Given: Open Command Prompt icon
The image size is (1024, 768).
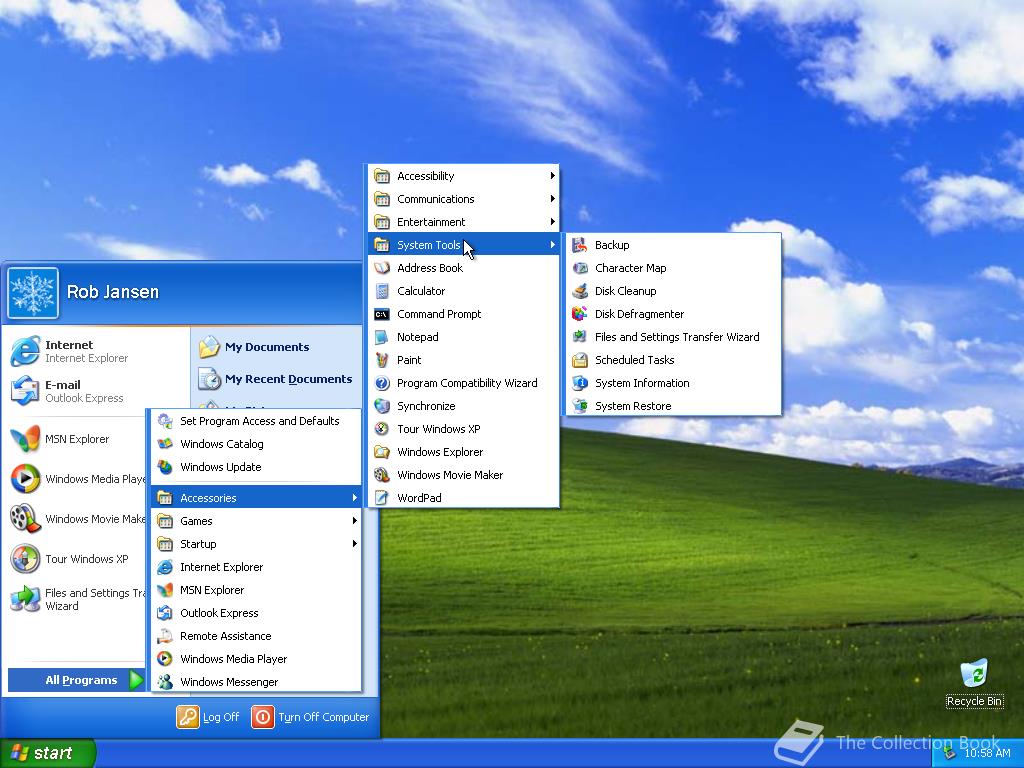Looking at the screenshot, I should pos(382,314).
